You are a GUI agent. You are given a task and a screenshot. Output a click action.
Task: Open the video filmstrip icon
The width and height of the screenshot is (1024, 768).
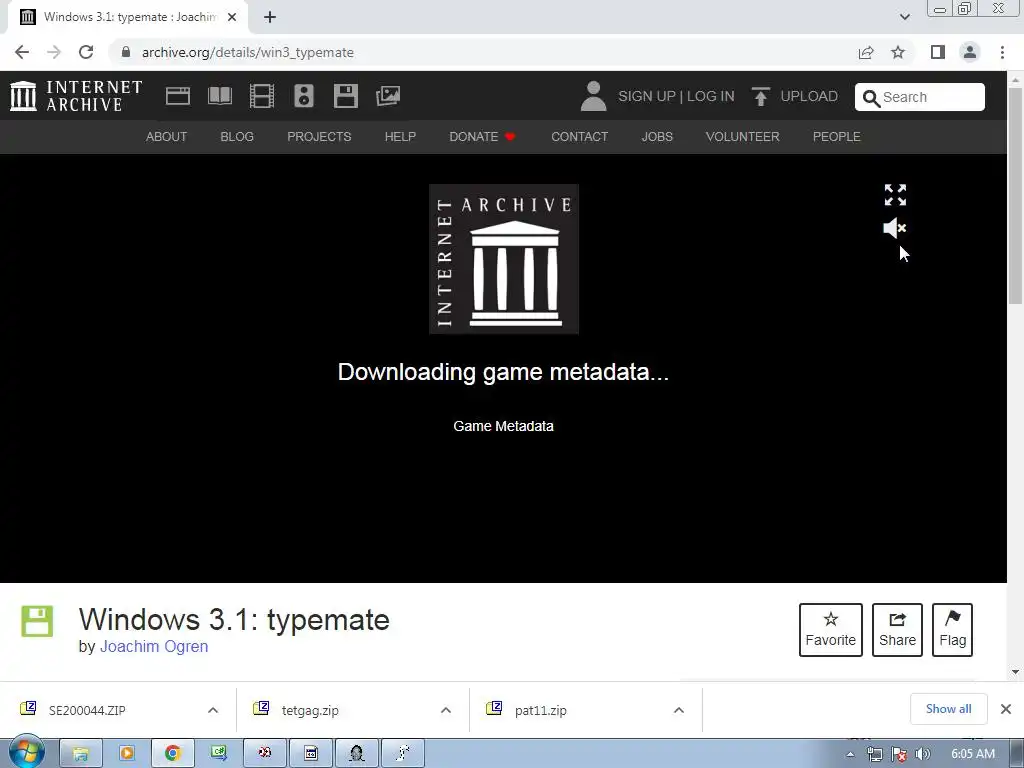click(262, 96)
